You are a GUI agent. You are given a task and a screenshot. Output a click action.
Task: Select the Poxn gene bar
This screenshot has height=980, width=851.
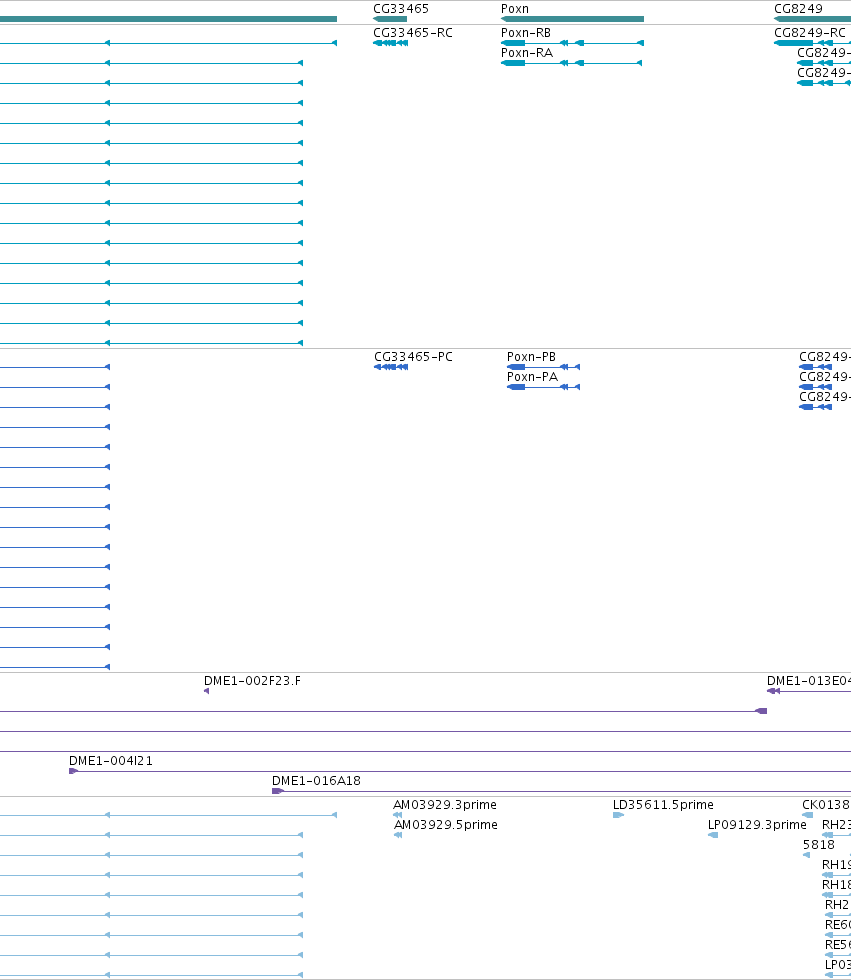572,19
